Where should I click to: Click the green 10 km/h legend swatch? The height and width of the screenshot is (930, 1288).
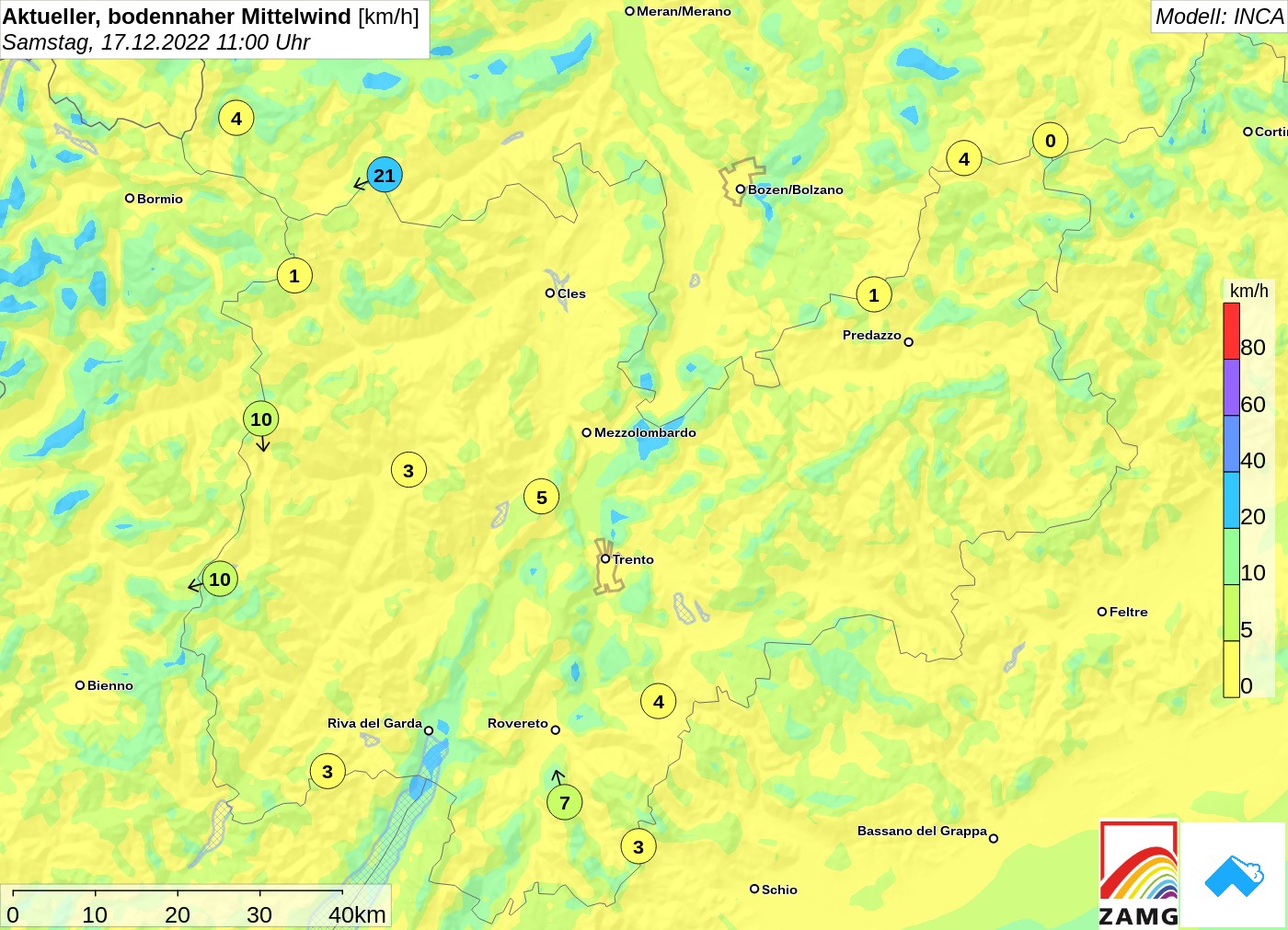pos(1231,557)
